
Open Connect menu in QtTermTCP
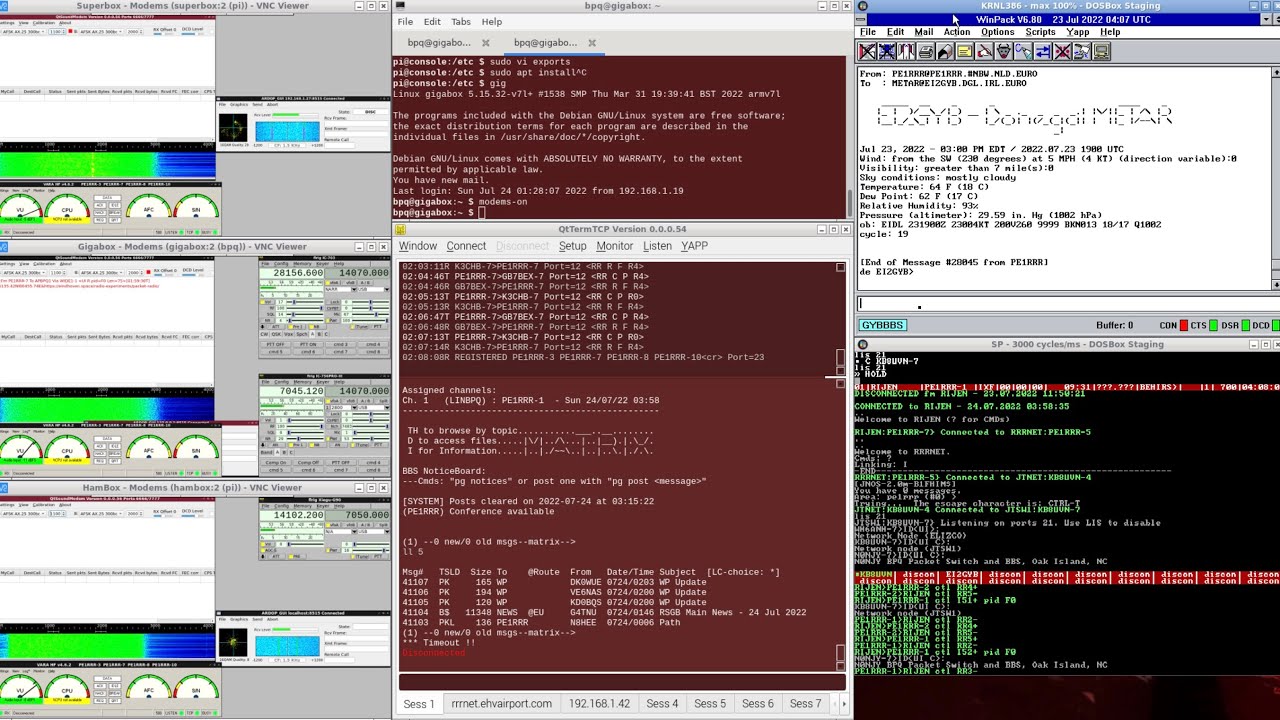pos(466,246)
